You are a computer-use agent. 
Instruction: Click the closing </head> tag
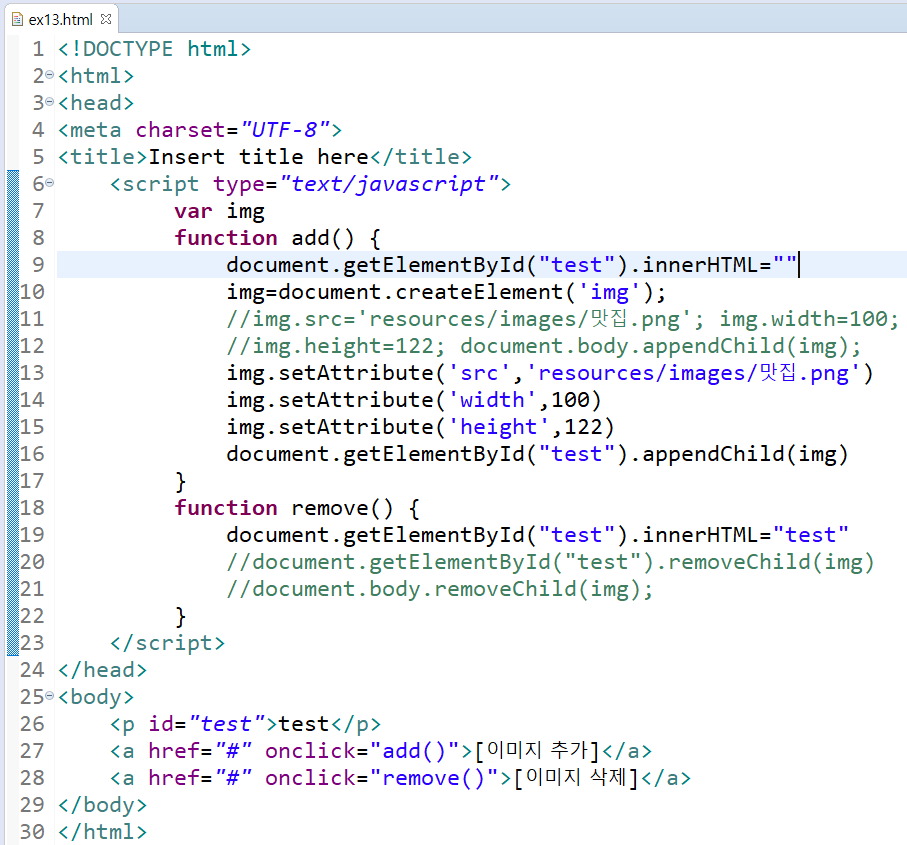click(x=102, y=670)
